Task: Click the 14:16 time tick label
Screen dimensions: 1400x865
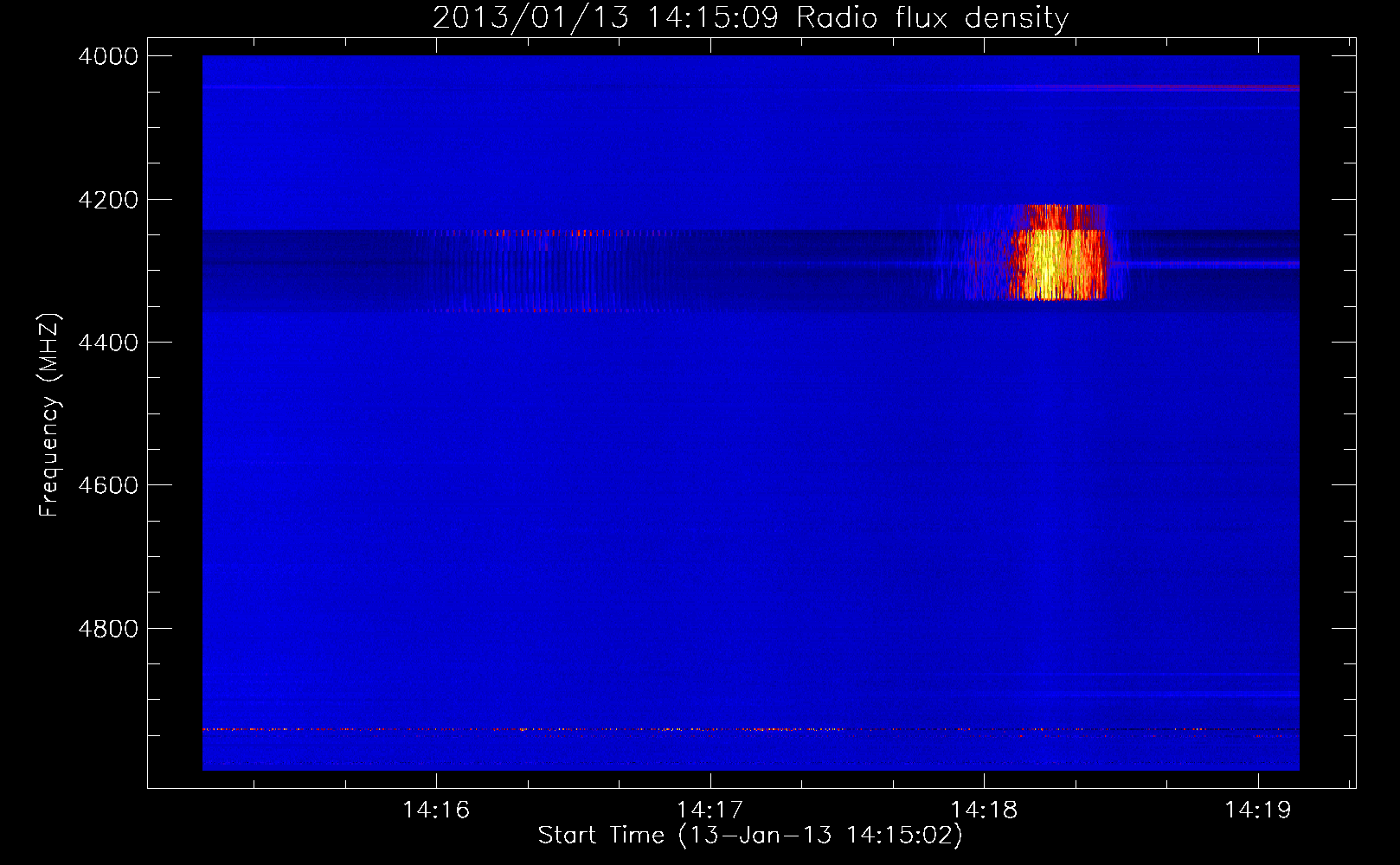Action: 436,810
